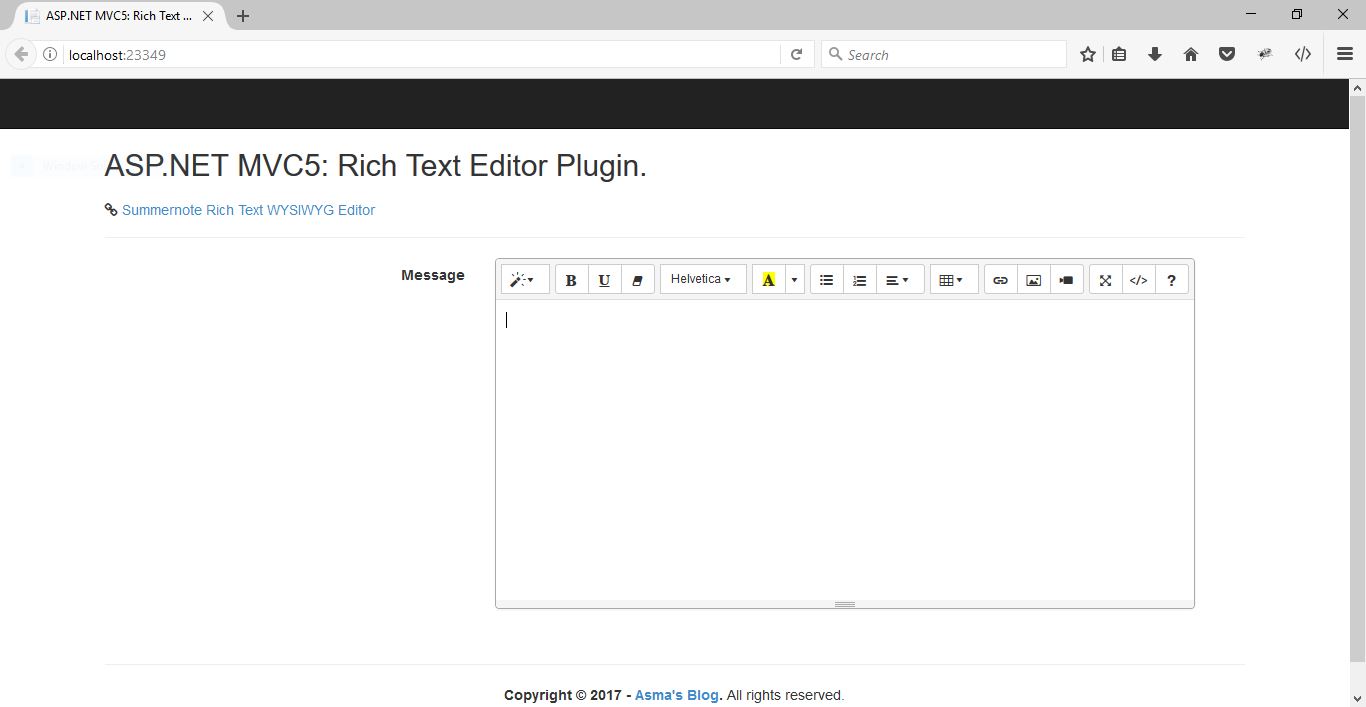
Task: Apply an ordered numbered list
Action: tap(859, 279)
